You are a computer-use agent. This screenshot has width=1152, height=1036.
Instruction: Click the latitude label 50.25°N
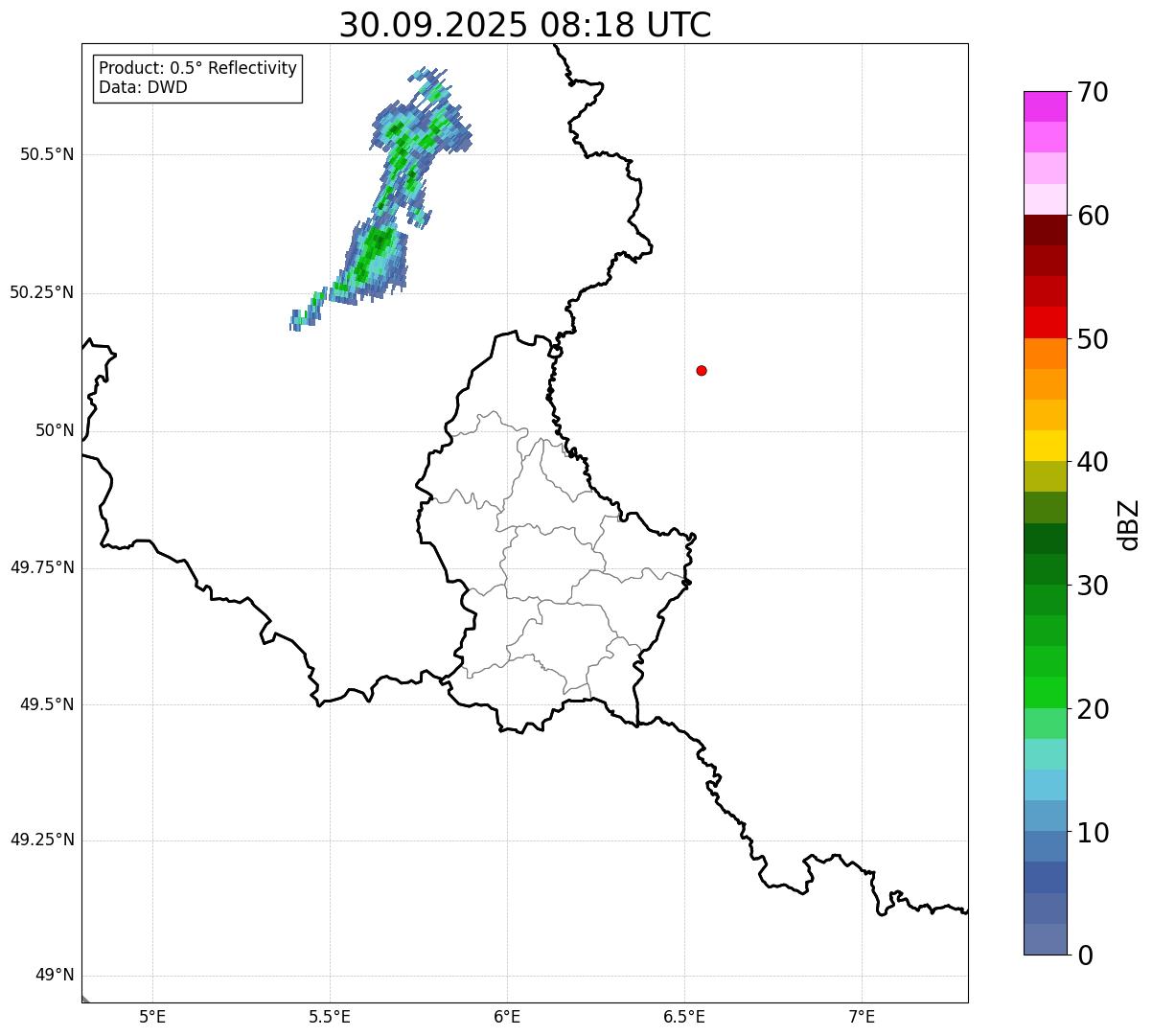pyautogui.click(x=42, y=292)
